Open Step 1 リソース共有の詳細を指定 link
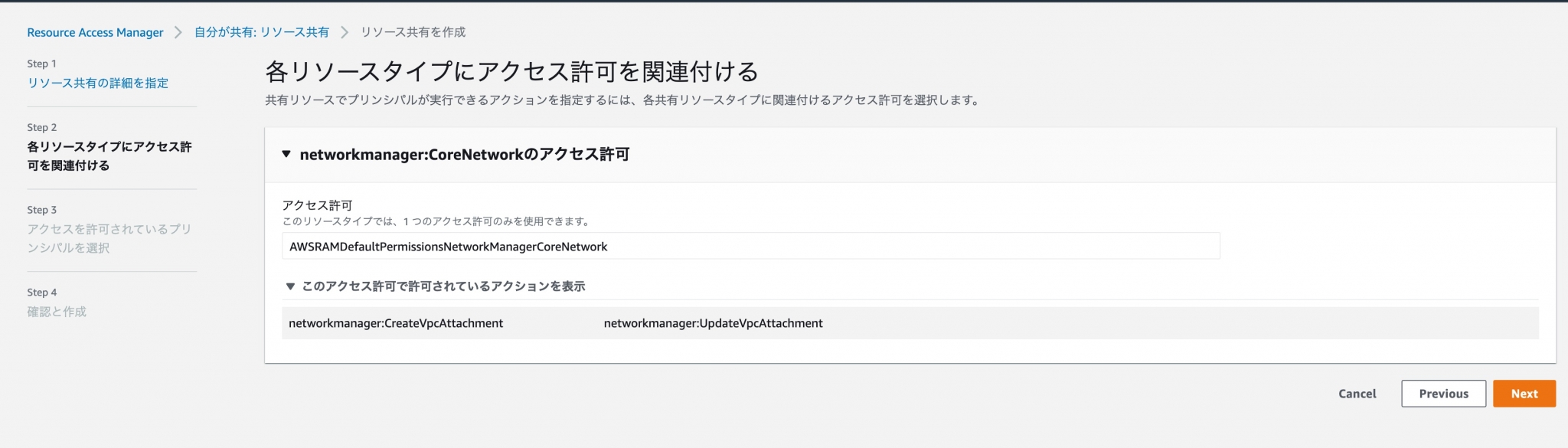The height and width of the screenshot is (448, 1568). point(98,83)
